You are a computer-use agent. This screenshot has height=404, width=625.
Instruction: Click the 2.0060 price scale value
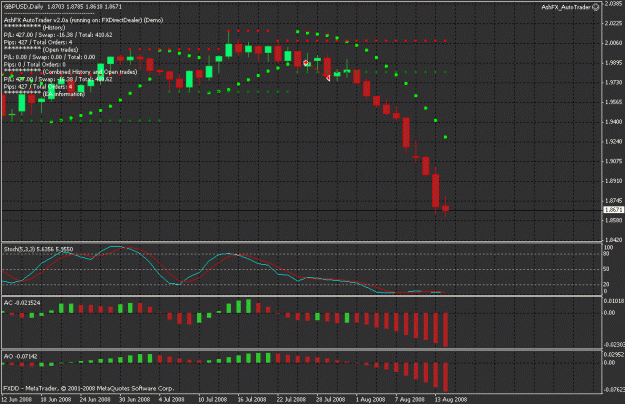pyautogui.click(x=613, y=43)
